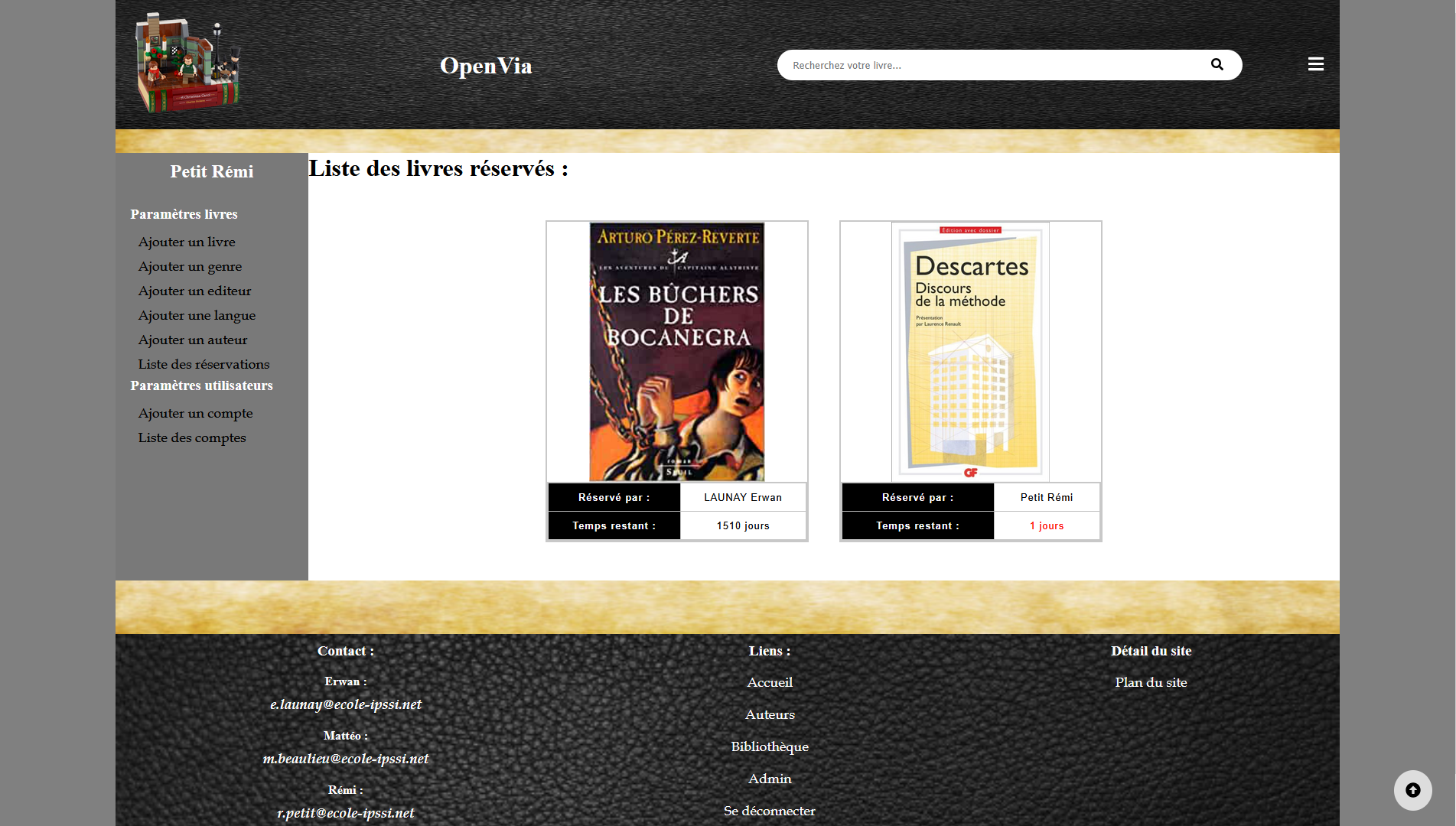Open 'Liste des comptes' in sidebar
This screenshot has width=1456, height=826.
192,437
